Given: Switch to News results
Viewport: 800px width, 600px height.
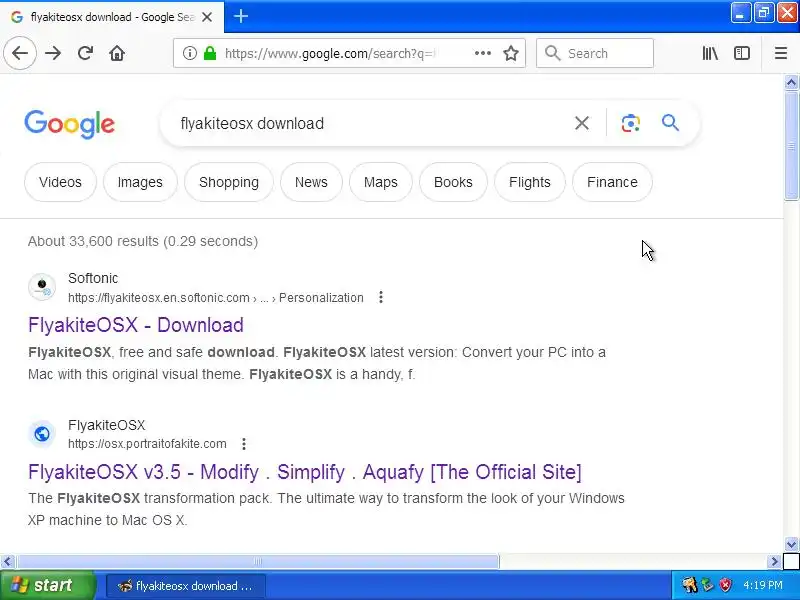Looking at the screenshot, I should [x=311, y=182].
